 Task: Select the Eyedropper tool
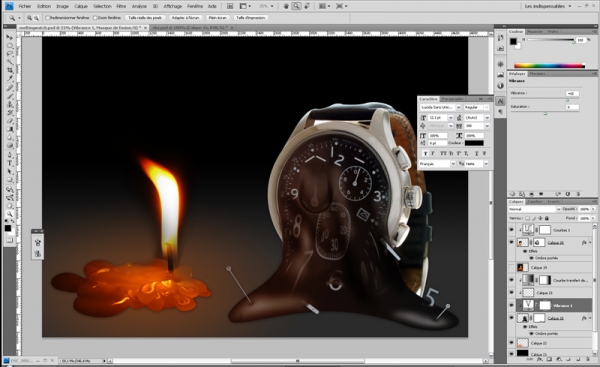[x=10, y=78]
